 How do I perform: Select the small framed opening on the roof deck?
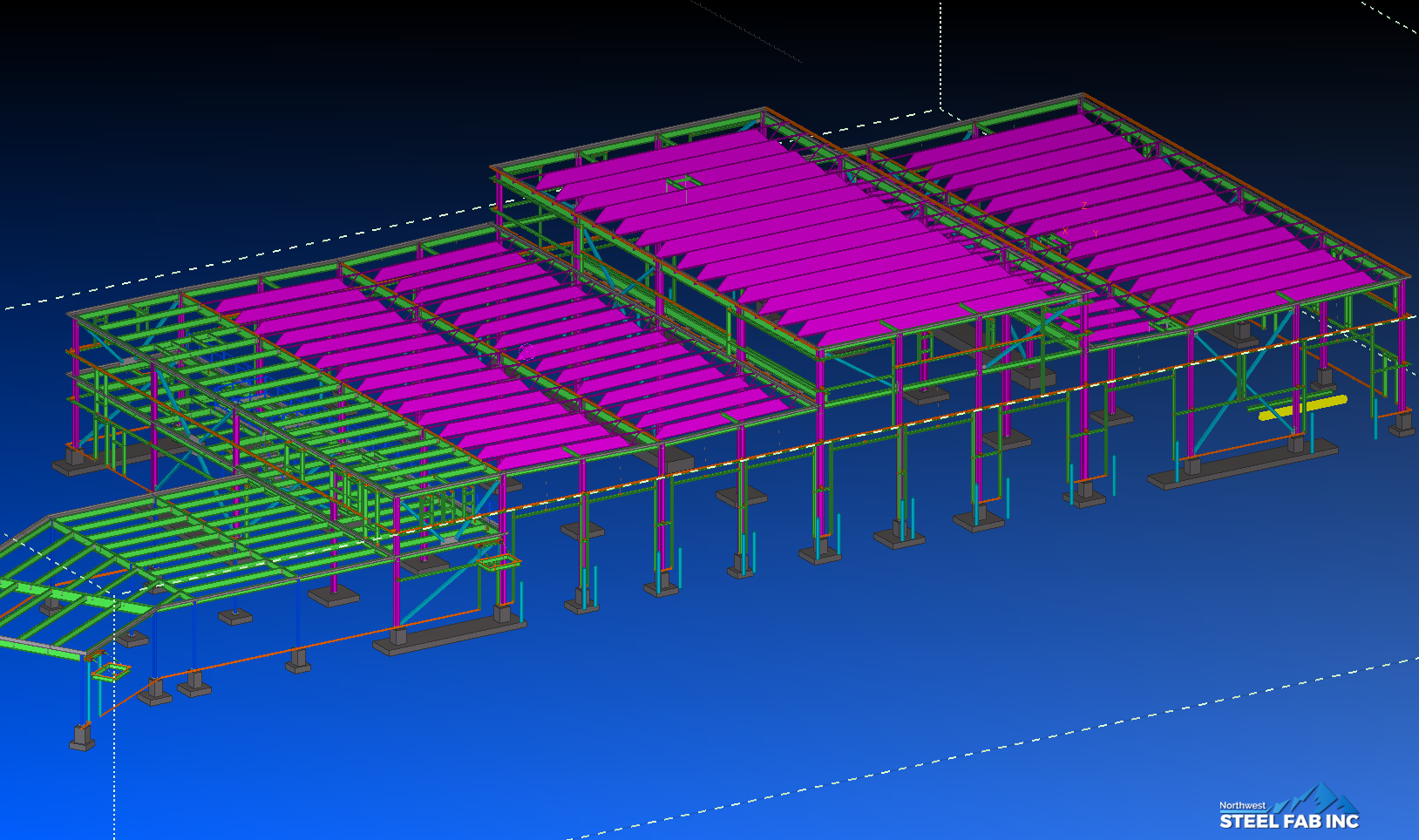point(682,182)
